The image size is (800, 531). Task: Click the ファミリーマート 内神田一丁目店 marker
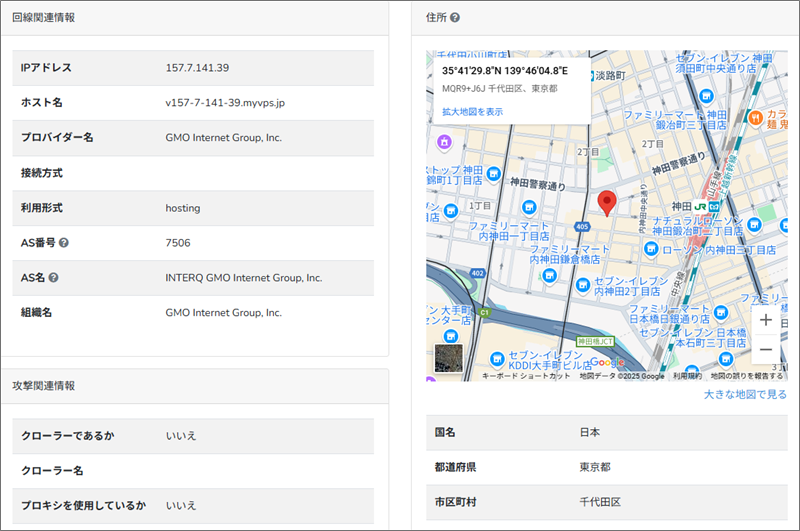529,207
